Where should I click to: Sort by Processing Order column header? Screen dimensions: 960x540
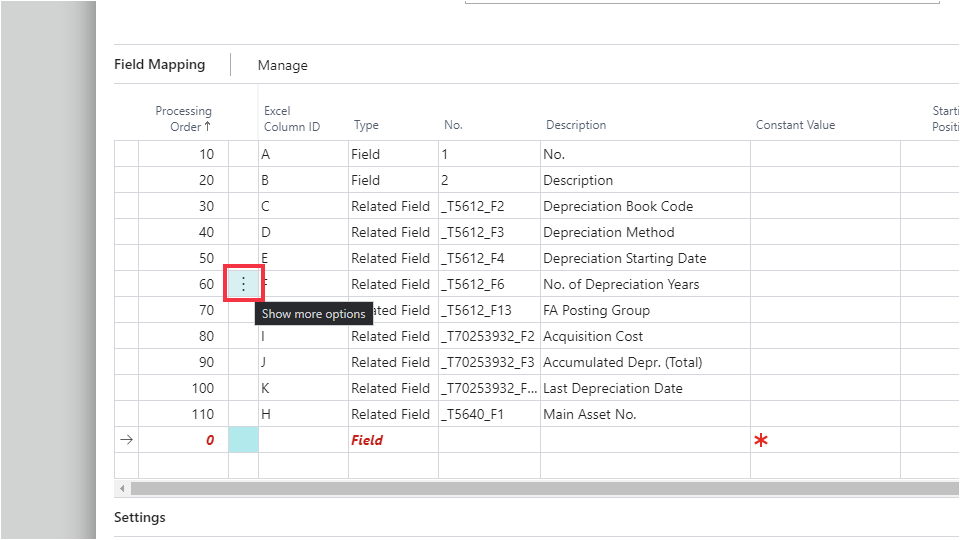(x=183, y=119)
